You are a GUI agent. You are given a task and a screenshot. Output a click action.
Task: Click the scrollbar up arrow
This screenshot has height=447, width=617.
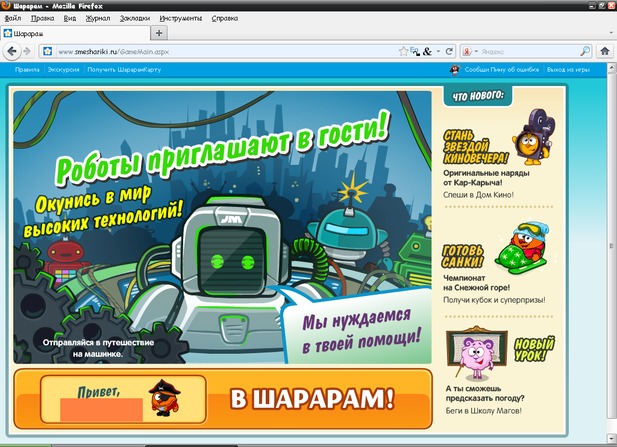pyautogui.click(x=611, y=68)
